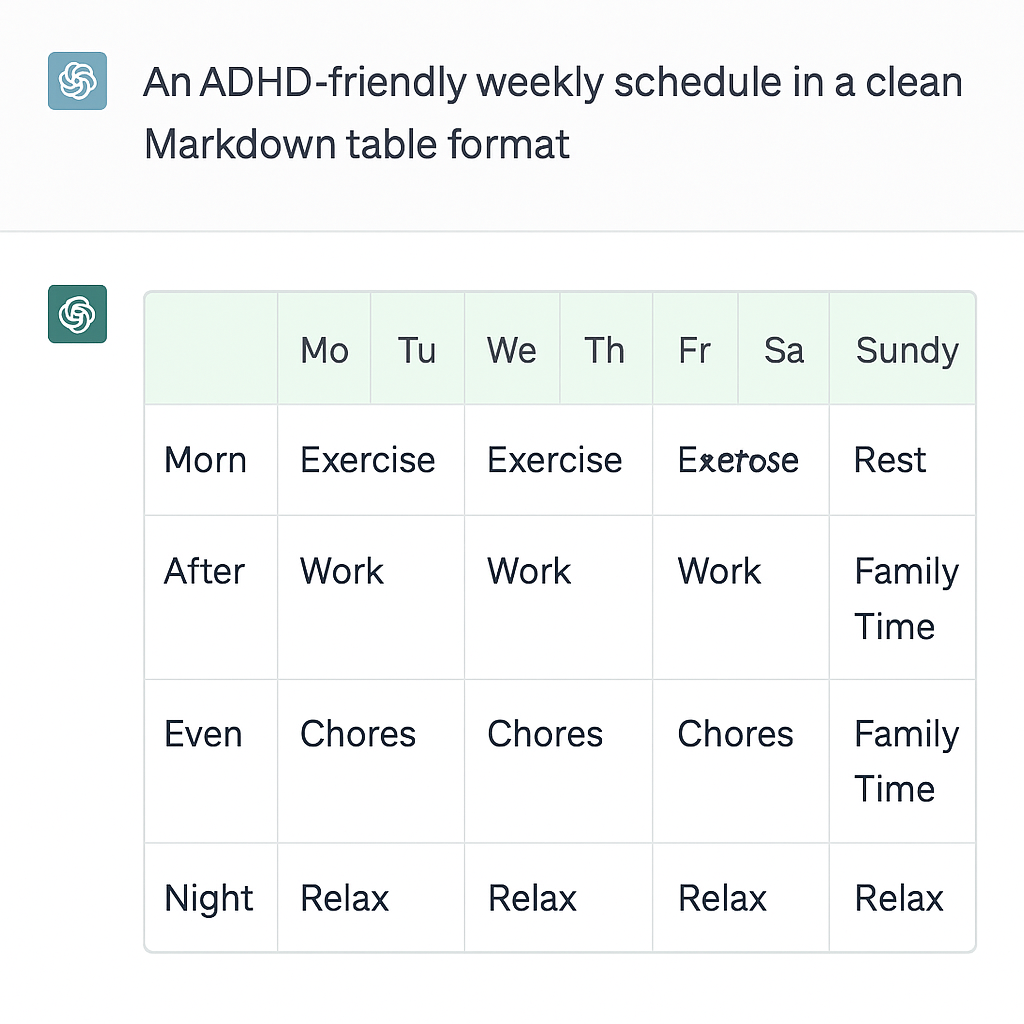The image size is (1024, 1024).
Task: Click the green assistant avatar icon
Action: (77, 314)
